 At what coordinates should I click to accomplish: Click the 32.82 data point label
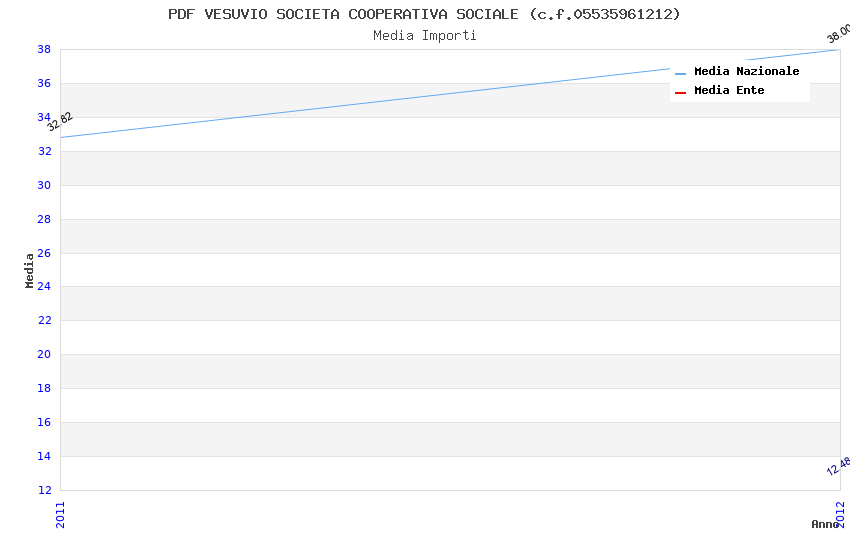tap(60, 122)
